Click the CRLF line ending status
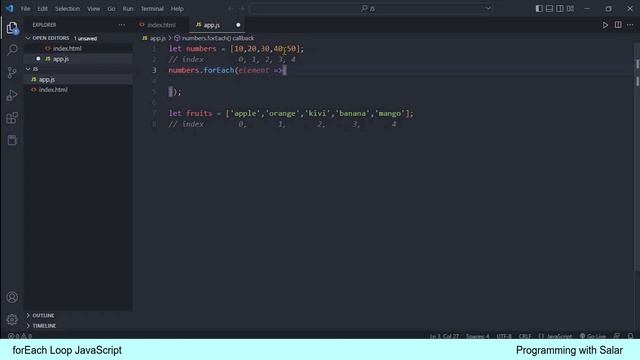The width and height of the screenshot is (640, 360). [525, 336]
